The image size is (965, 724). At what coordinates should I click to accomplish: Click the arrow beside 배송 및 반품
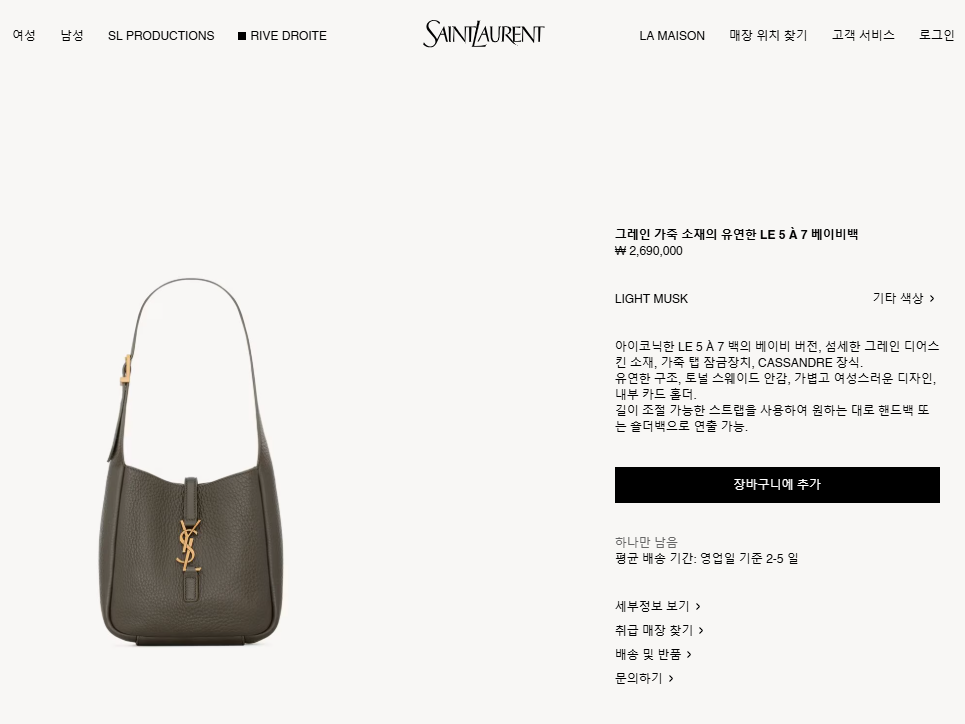(x=689, y=654)
